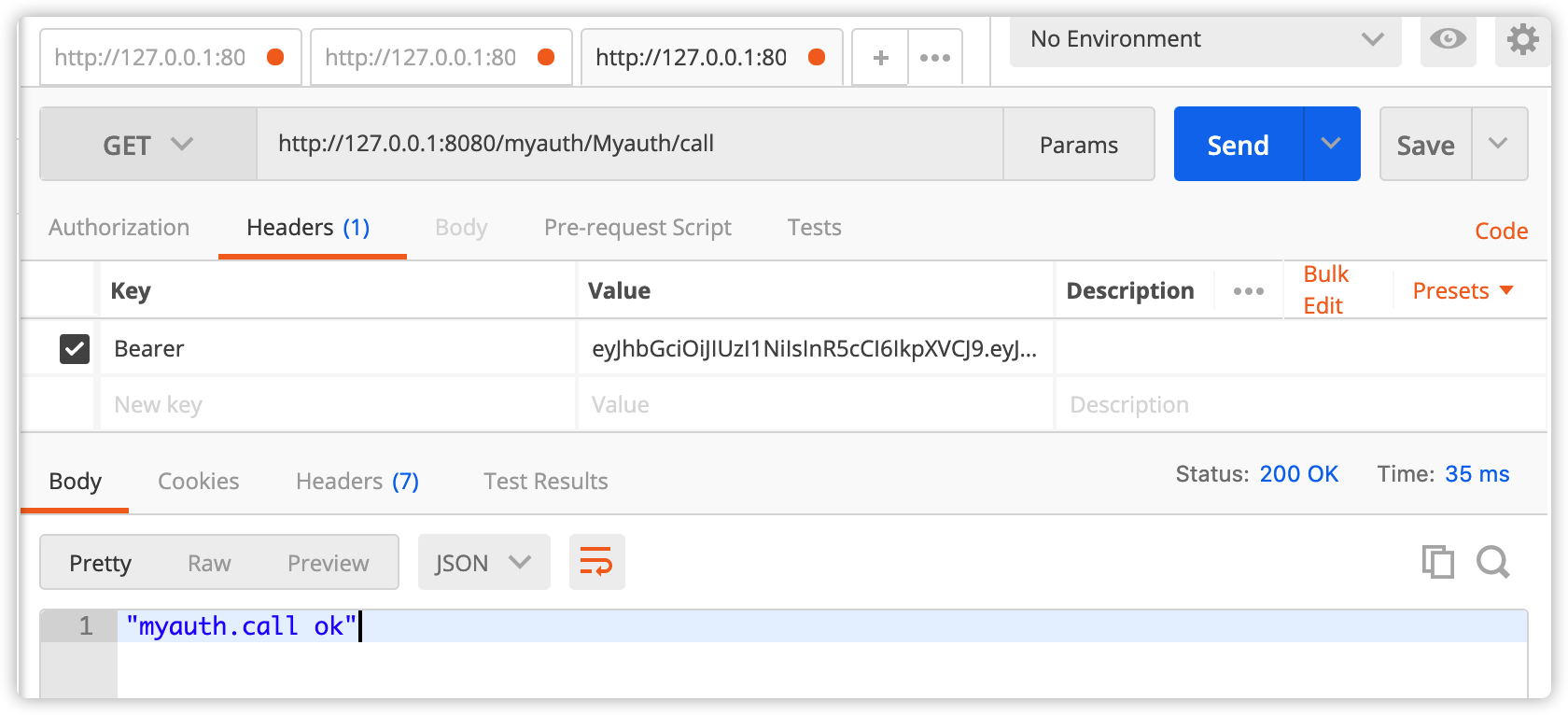Screen dimensions: 1568x715
Task: Click the environment quick look eye icon
Action: tap(1448, 39)
